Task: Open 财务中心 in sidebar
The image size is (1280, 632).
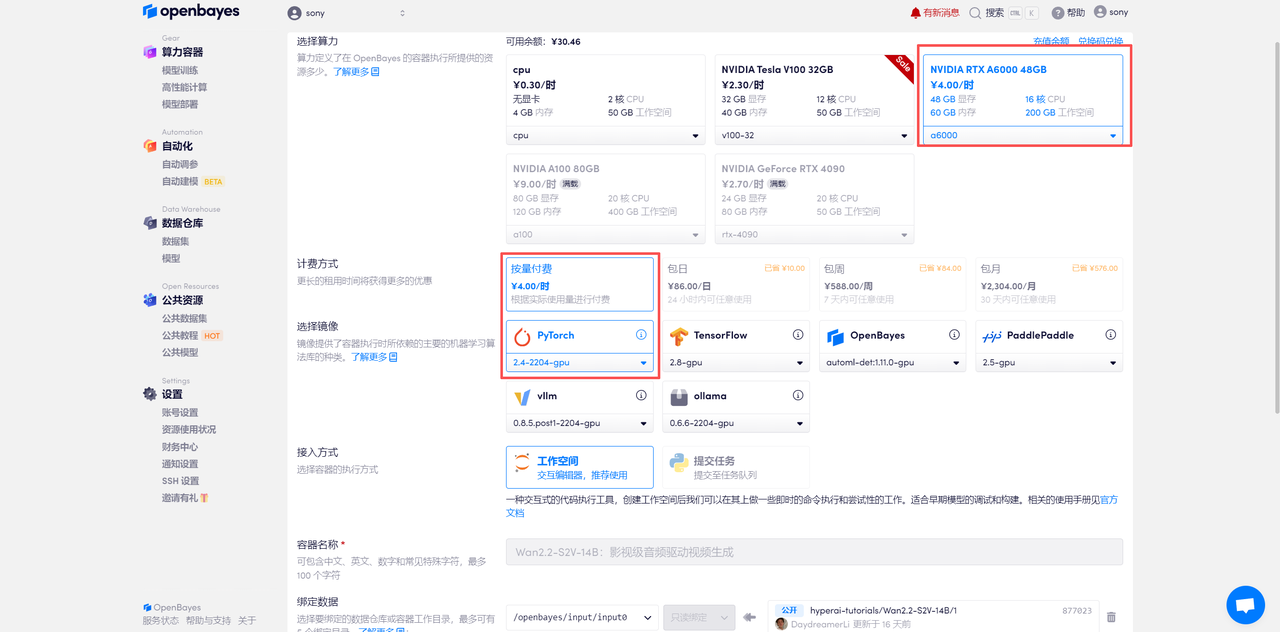Action: point(180,447)
